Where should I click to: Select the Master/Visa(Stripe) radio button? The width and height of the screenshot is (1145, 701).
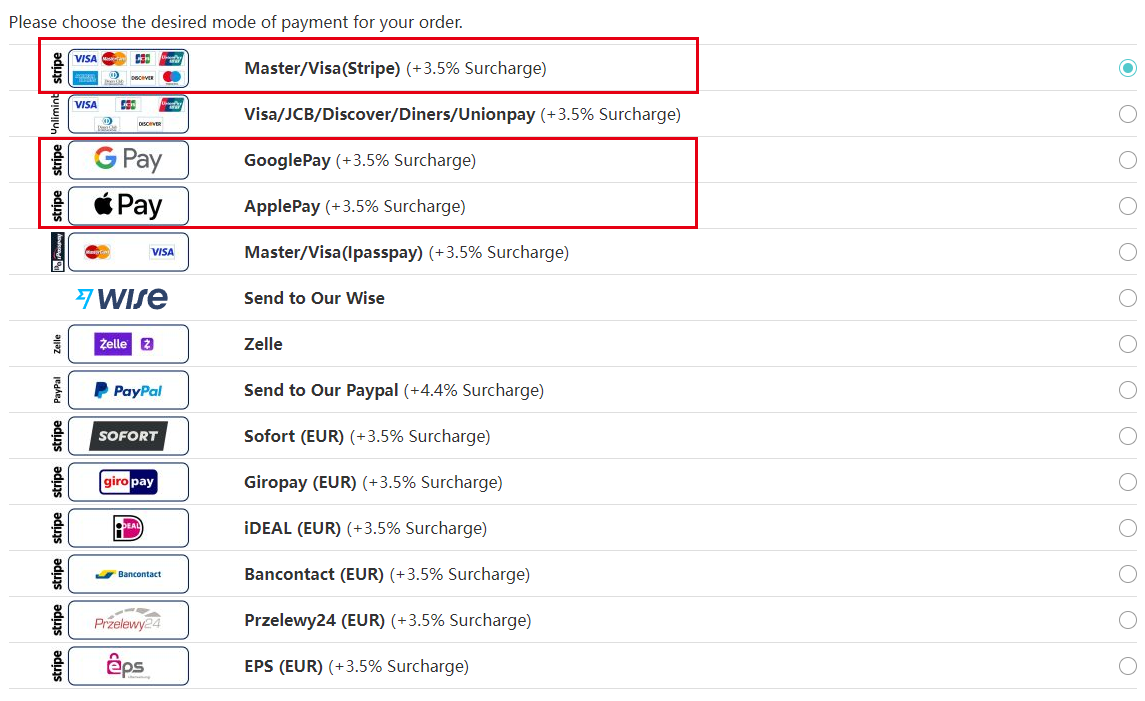(1127, 68)
